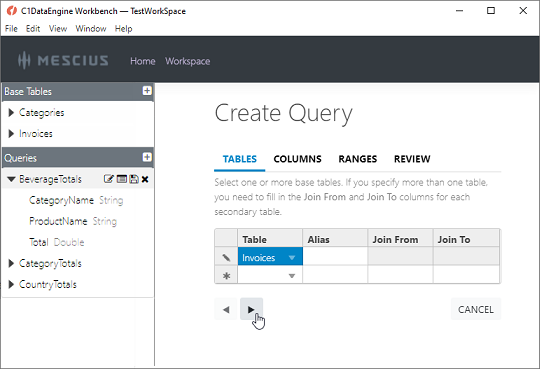This screenshot has height=369, width=540.
Task: Open the File menu
Action: [x=11, y=29]
